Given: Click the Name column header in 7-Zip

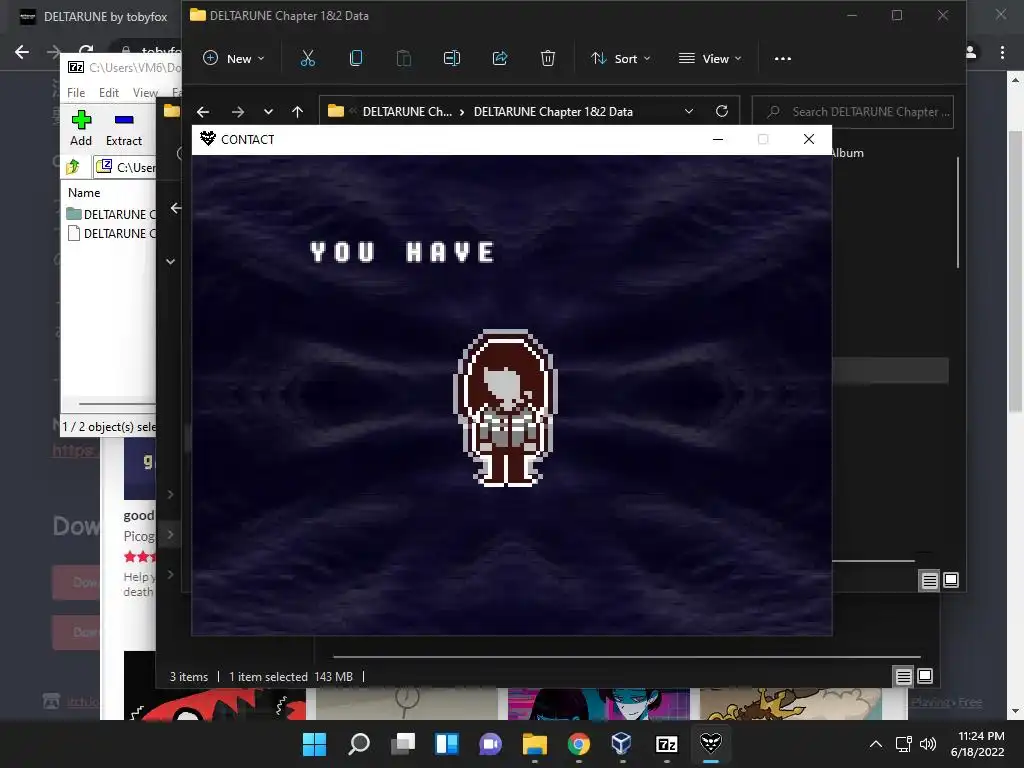Looking at the screenshot, I should [84, 193].
